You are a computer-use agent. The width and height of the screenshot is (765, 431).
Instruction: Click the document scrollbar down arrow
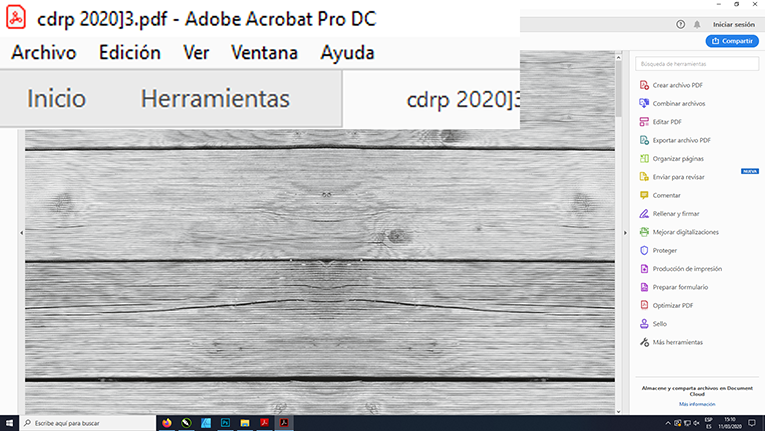pos(618,411)
